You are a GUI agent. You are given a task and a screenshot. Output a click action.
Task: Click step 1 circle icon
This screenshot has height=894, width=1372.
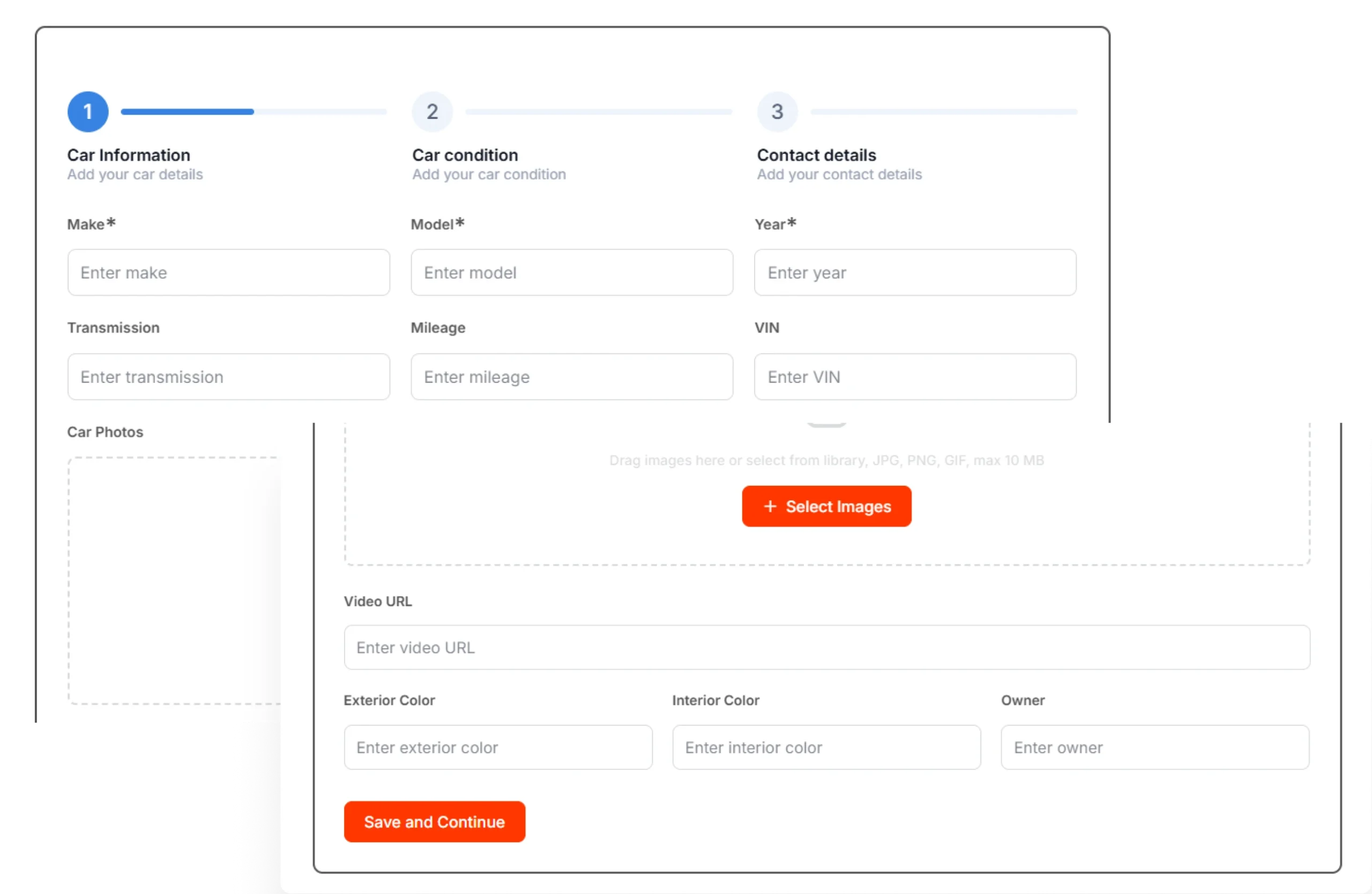point(87,112)
